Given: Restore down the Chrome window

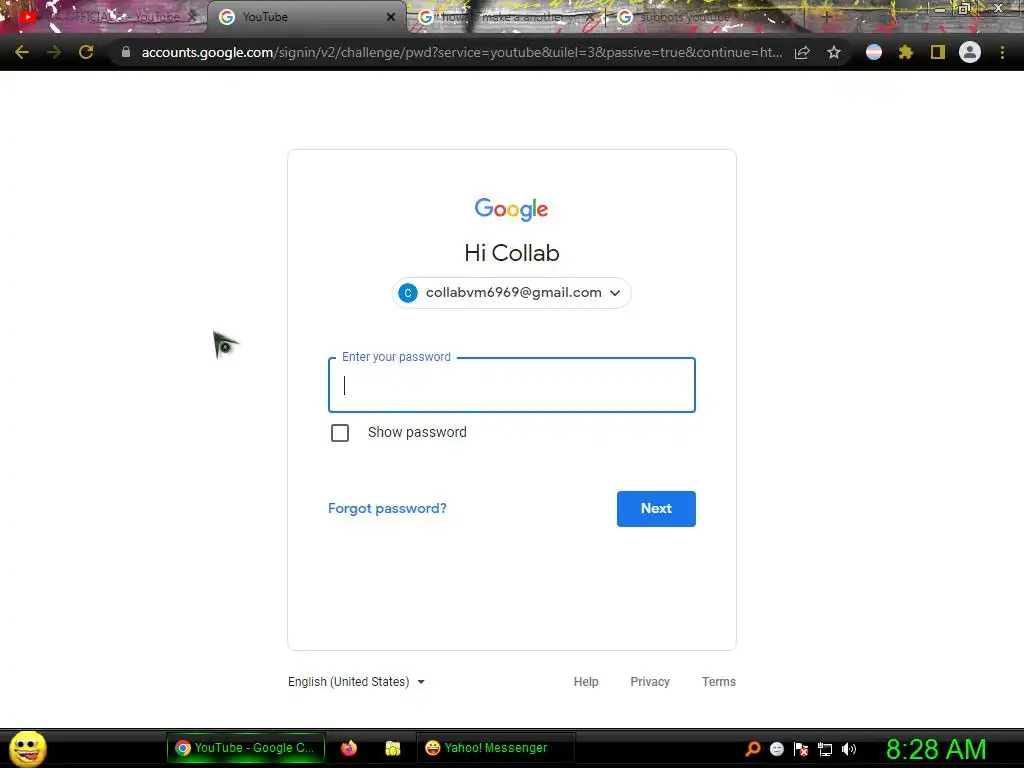Looking at the screenshot, I should (963, 8).
